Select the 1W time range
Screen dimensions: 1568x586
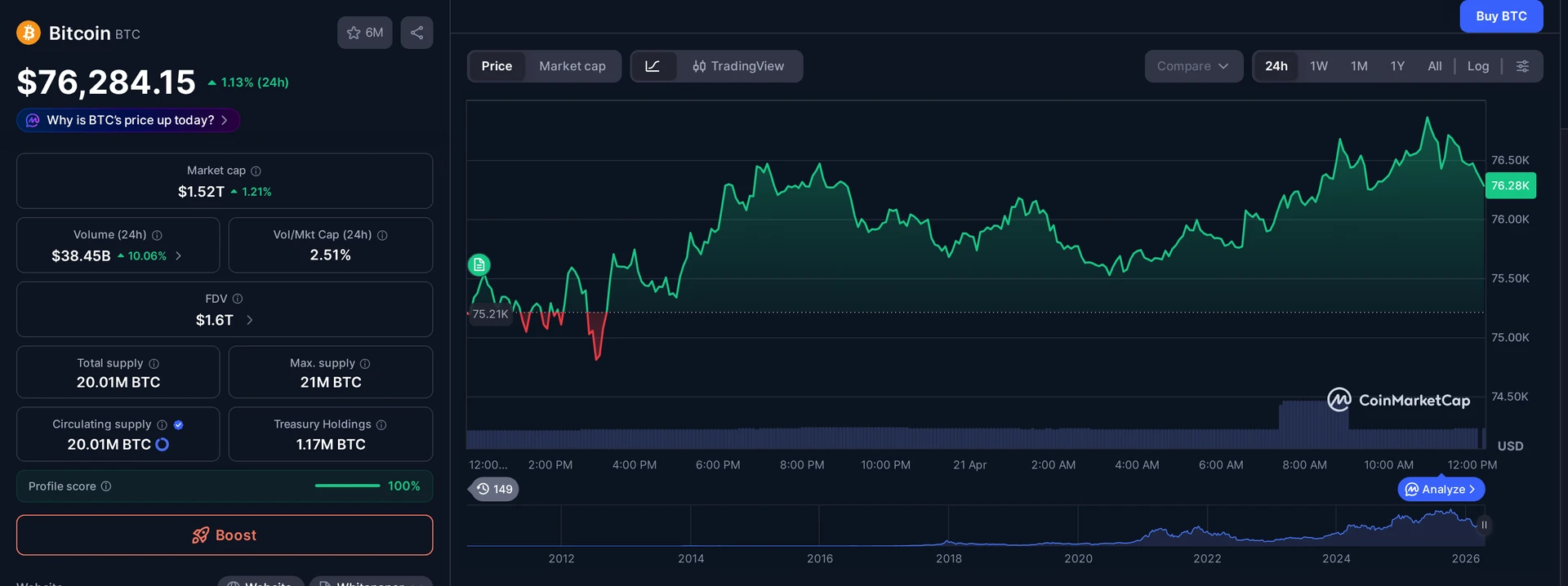click(x=1319, y=66)
